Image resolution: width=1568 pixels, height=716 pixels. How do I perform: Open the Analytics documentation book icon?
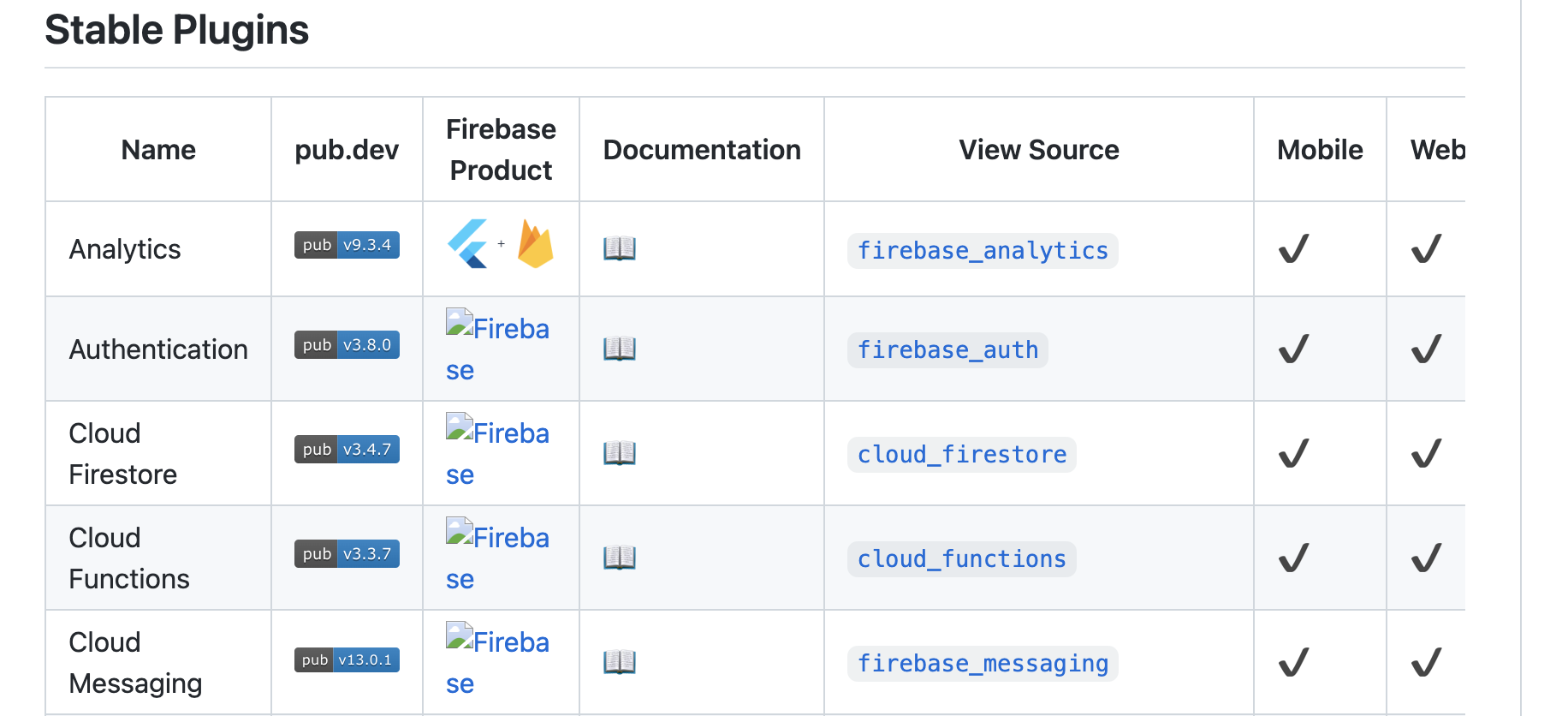click(619, 248)
